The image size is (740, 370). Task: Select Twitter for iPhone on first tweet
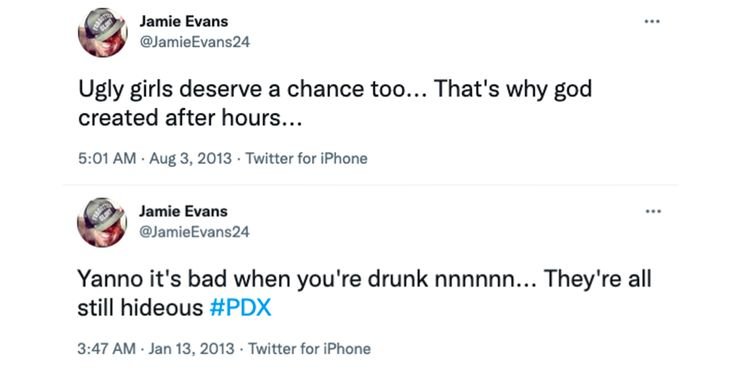coord(306,159)
